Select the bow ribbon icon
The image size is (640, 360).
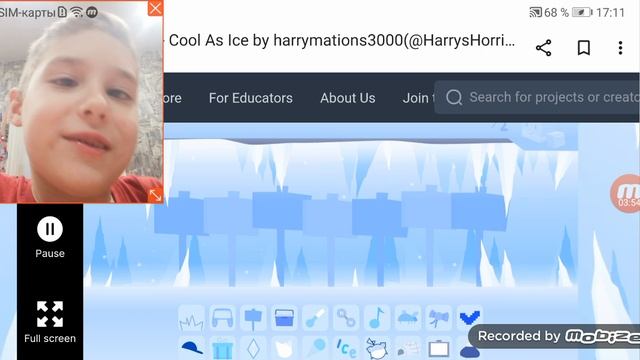tap(439, 318)
